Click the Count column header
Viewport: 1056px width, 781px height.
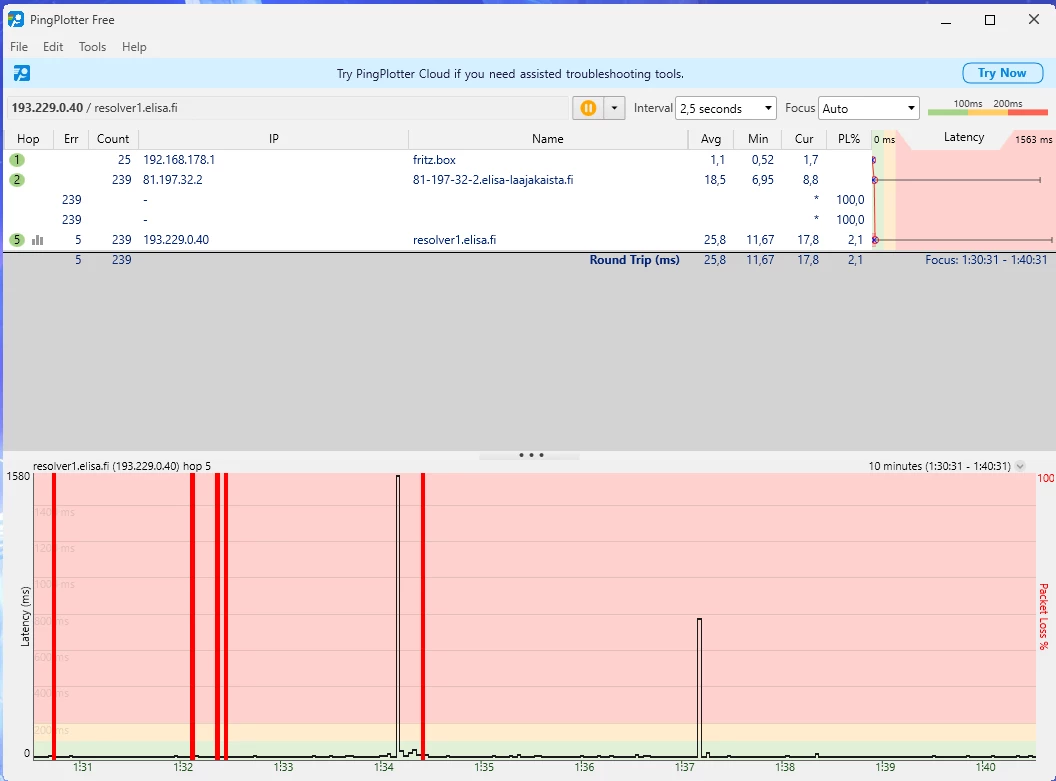pos(112,139)
